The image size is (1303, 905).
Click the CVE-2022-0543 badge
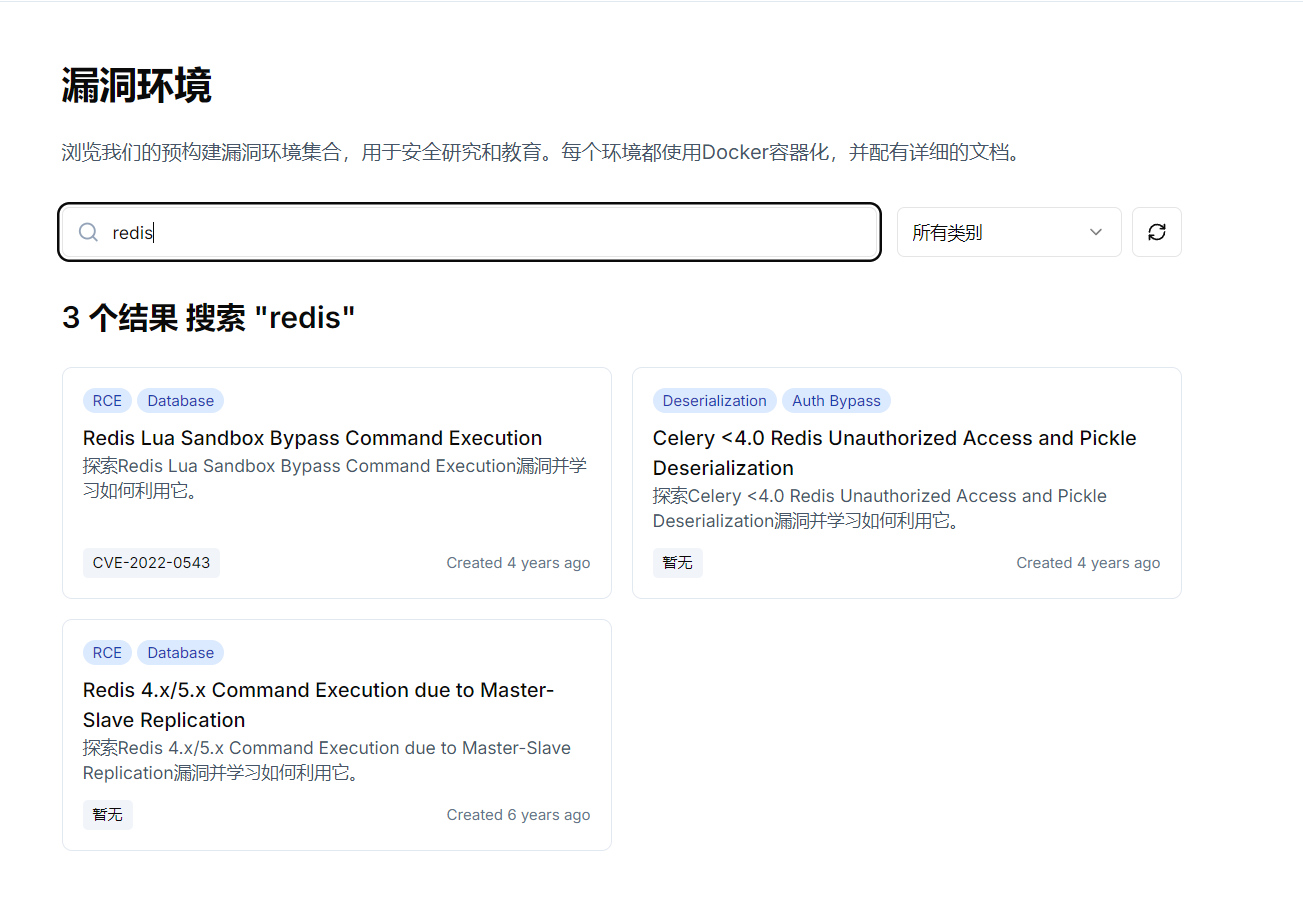click(151, 563)
